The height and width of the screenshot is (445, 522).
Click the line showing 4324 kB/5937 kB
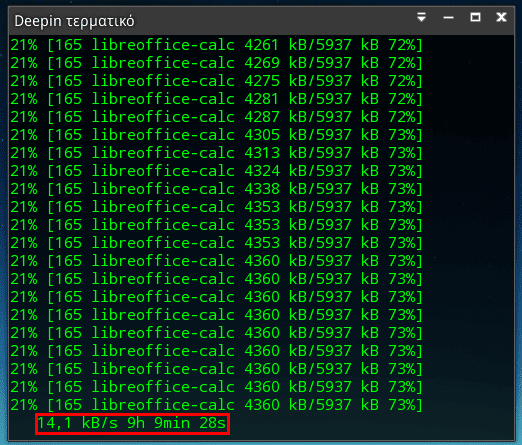(216, 171)
